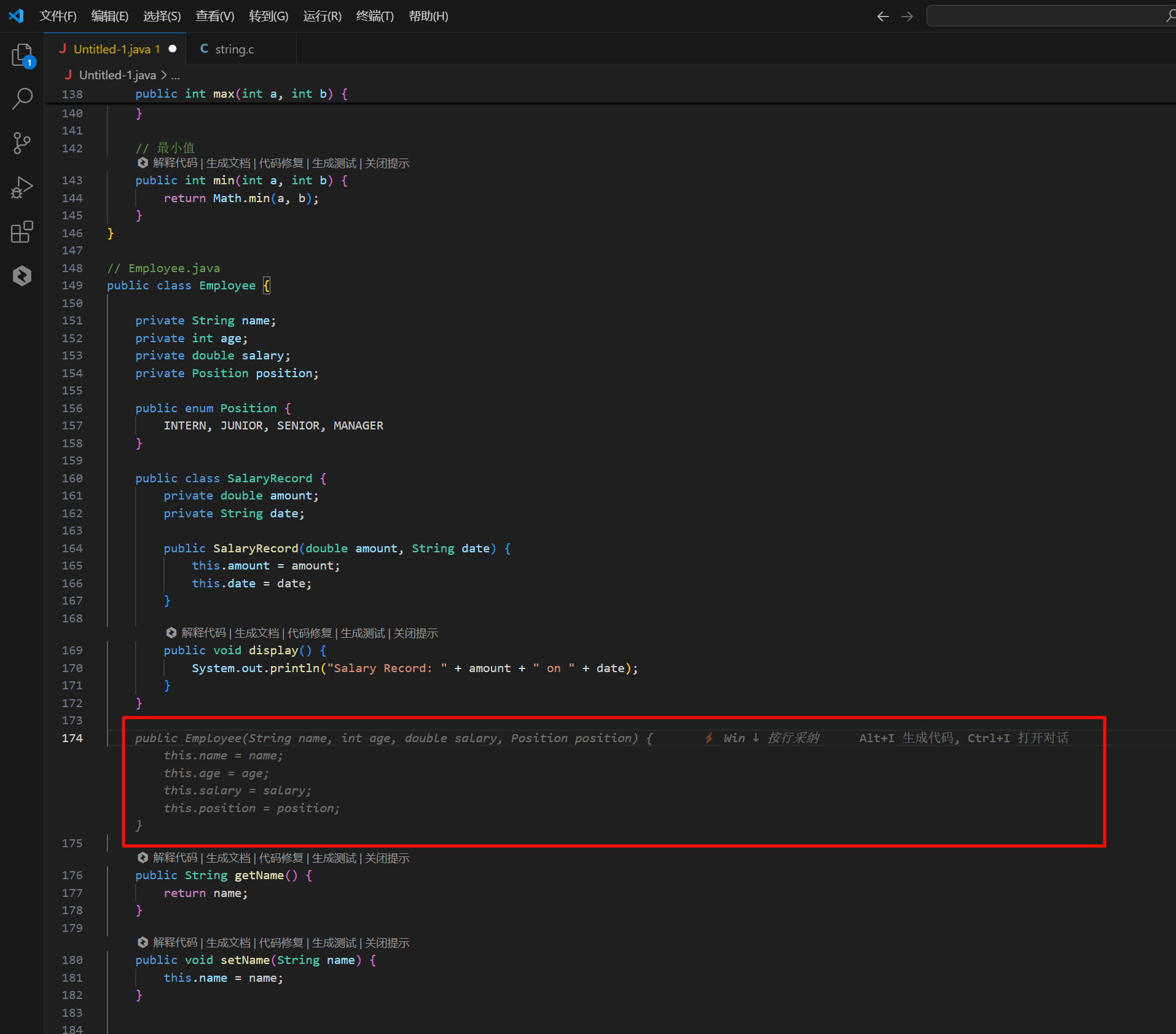This screenshot has height=1034, width=1176.
Task: Open the AI coding assistant sidebar icon
Action: [x=22, y=276]
